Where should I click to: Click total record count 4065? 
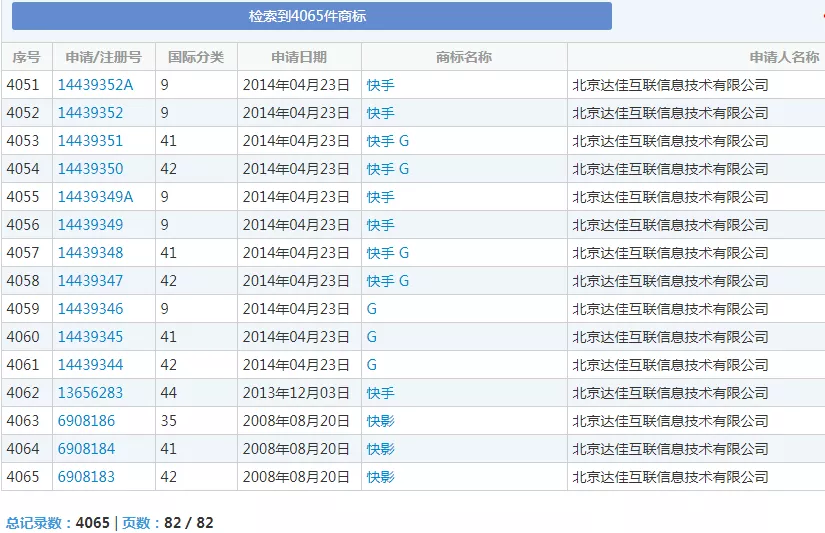click(x=93, y=522)
